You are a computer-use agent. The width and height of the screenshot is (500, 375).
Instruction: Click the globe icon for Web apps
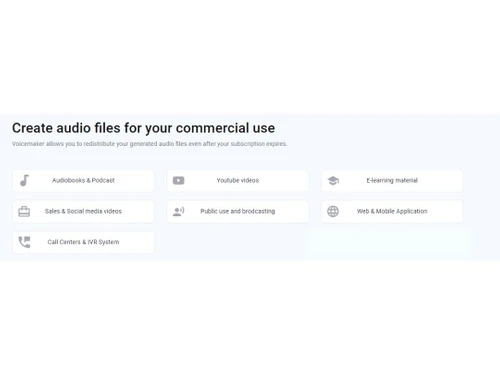point(333,211)
